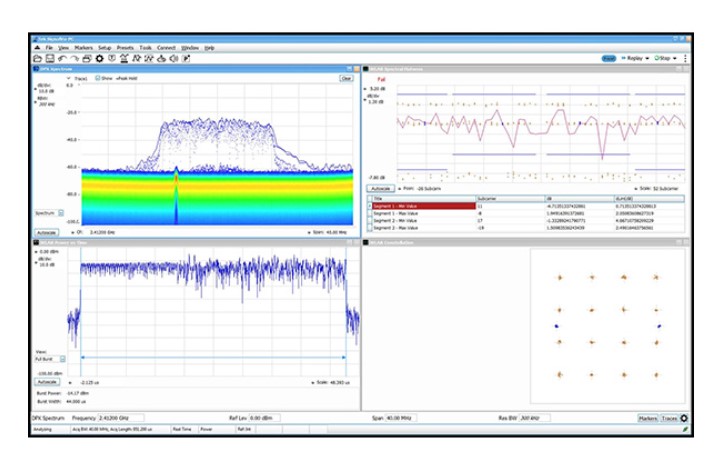The height and width of the screenshot is (463, 715).
Task: Toggle the Segment 1 - Min Value row checkbox
Action: coord(370,207)
